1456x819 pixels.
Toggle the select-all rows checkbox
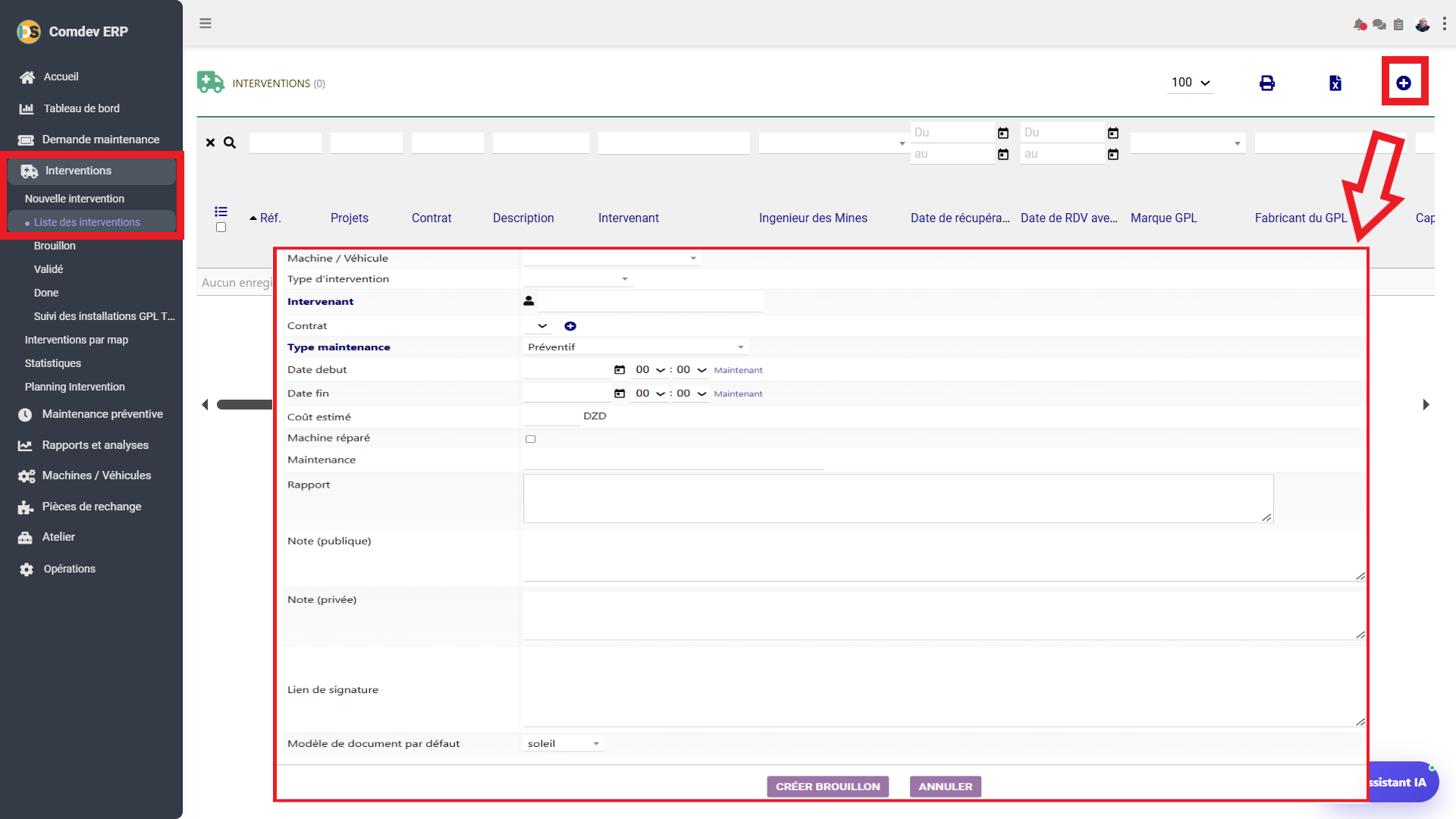[x=221, y=227]
